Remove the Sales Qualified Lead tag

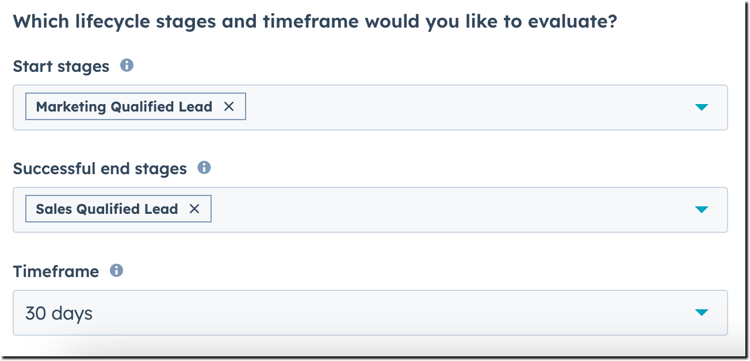click(194, 209)
